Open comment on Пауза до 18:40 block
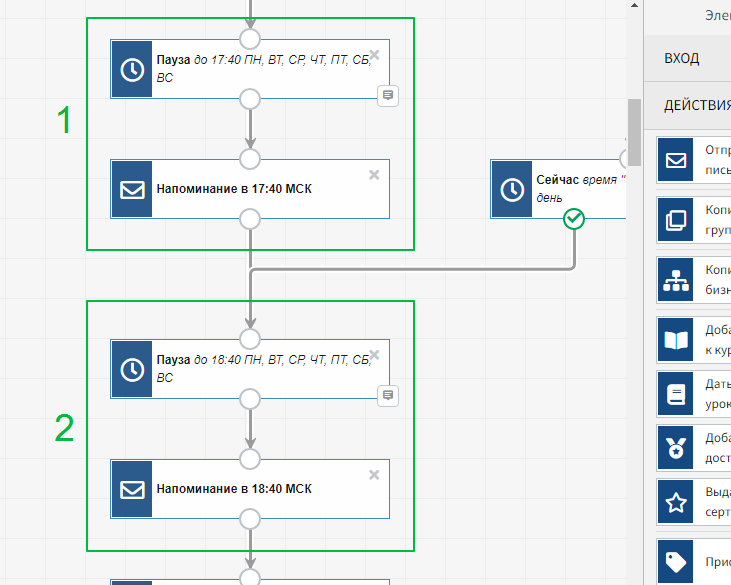This screenshot has height=585, width=731. [388, 395]
